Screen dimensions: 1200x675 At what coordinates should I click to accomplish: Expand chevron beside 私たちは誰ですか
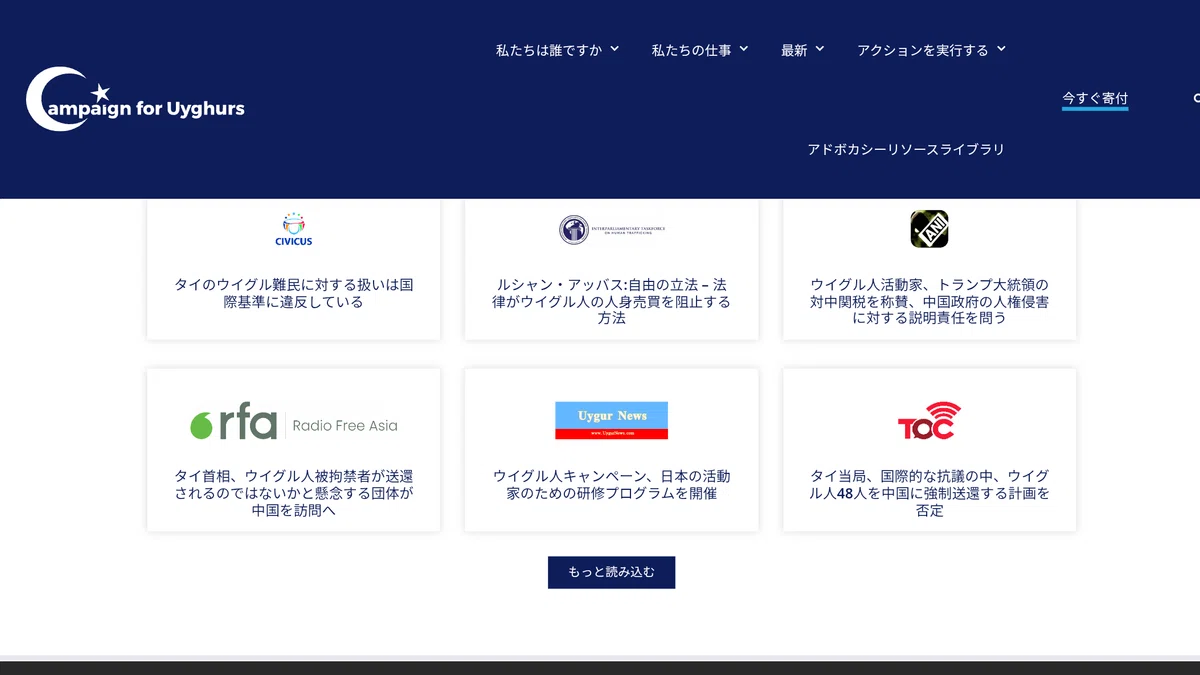pyautogui.click(x=614, y=48)
